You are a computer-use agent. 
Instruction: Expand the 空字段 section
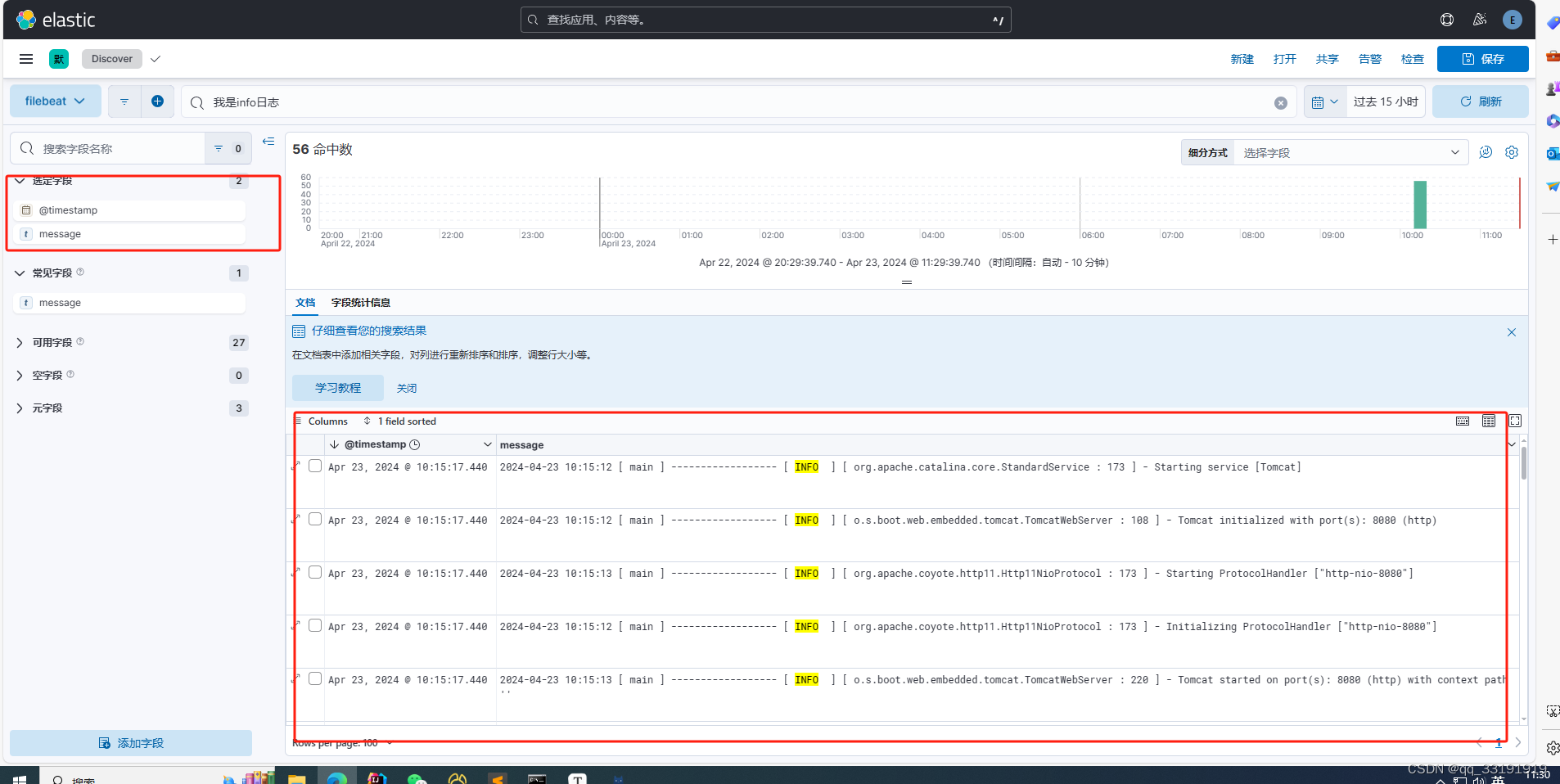coord(20,376)
